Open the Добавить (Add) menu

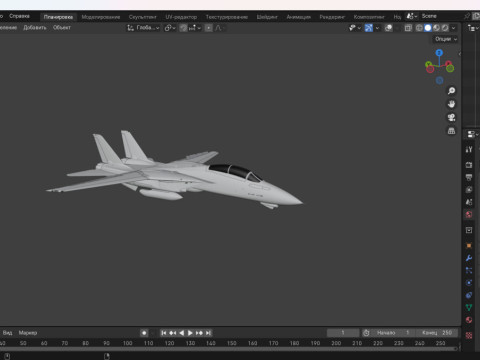(35, 28)
